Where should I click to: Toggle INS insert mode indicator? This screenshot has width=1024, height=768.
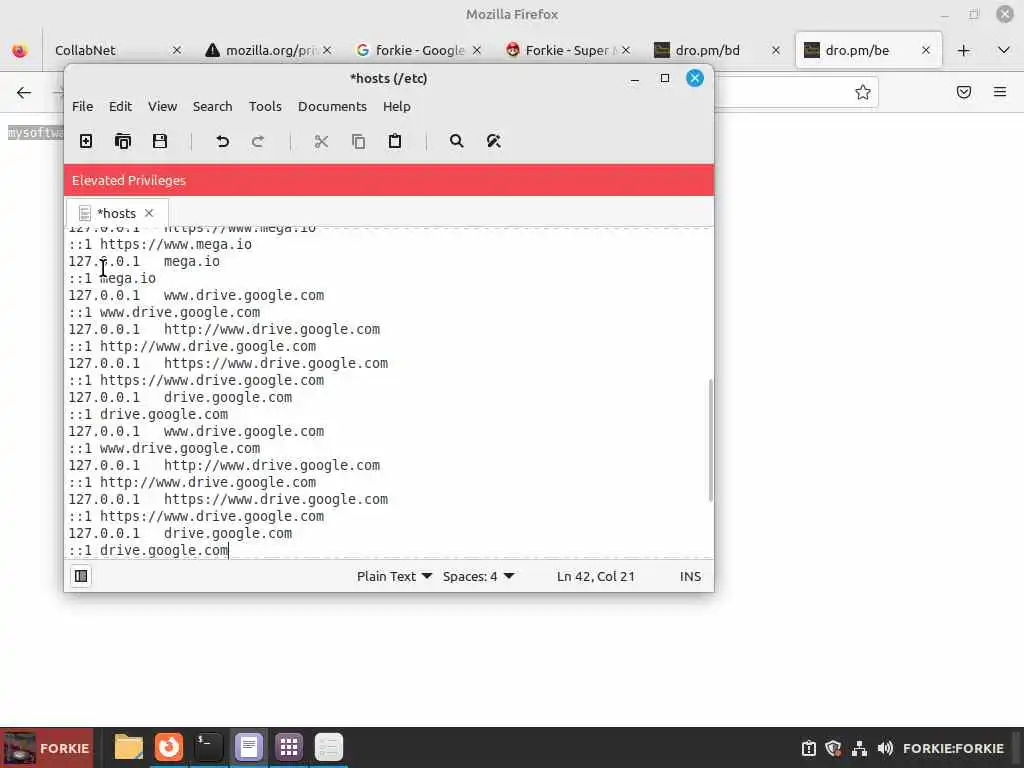(x=690, y=576)
